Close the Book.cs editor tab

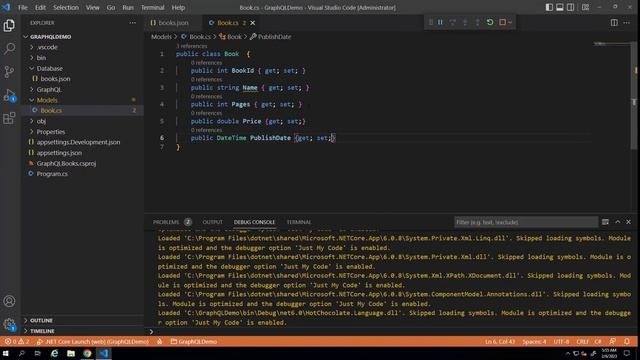pos(253,23)
